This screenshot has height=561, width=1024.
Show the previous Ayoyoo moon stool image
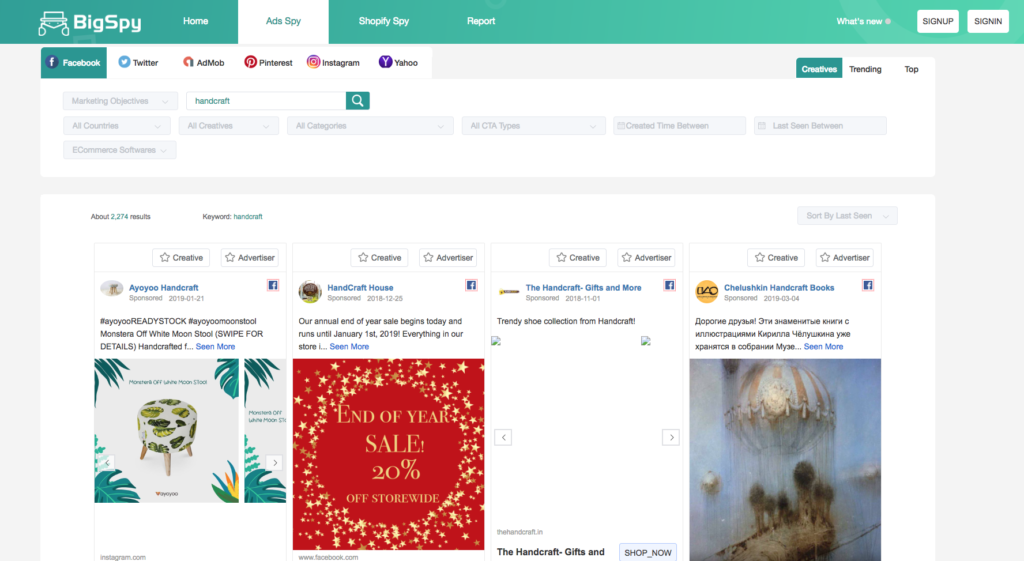[106, 462]
